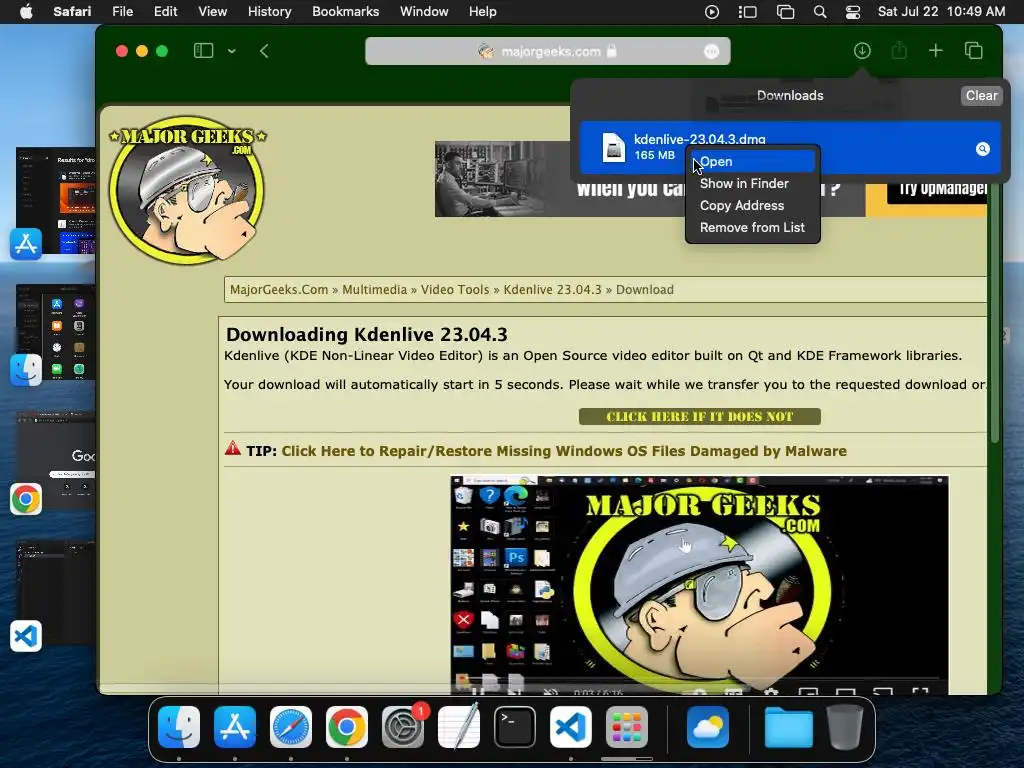Open Visual Studio Code from the Dock
This screenshot has height=768, width=1024.
pos(571,726)
